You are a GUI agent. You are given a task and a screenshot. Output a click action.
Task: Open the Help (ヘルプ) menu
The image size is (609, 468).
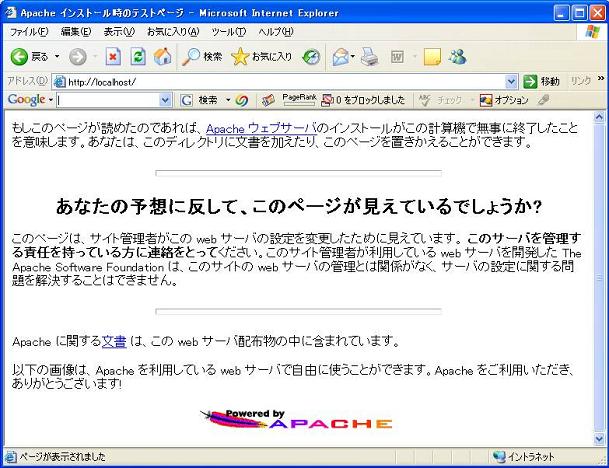coord(276,32)
